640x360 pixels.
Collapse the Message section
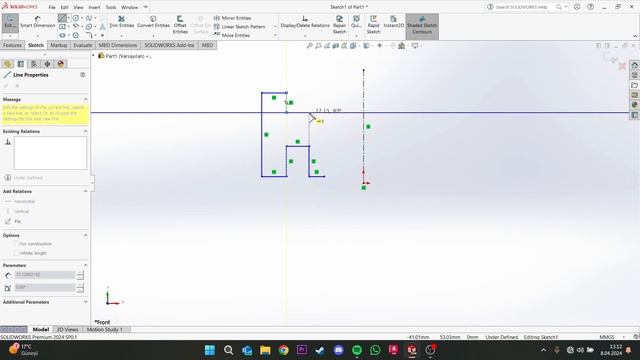(85, 99)
